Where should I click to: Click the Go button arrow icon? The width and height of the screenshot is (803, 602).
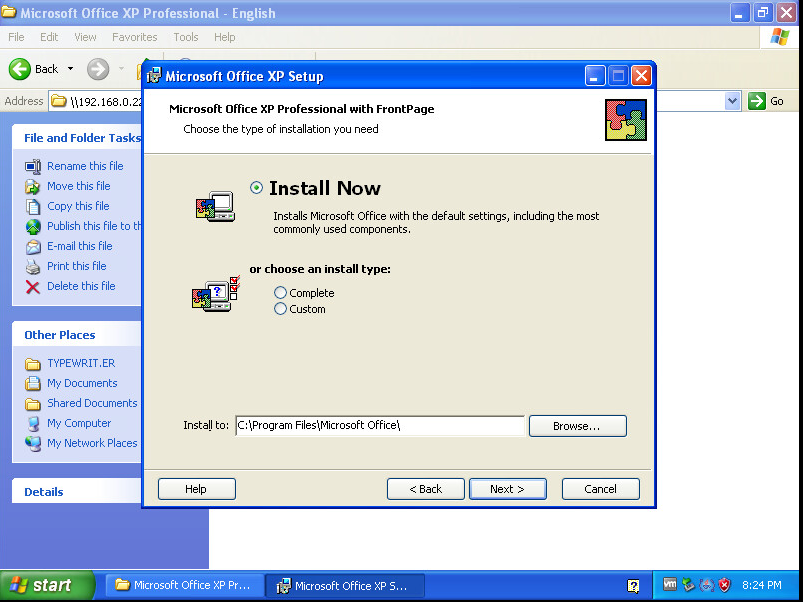click(x=756, y=101)
